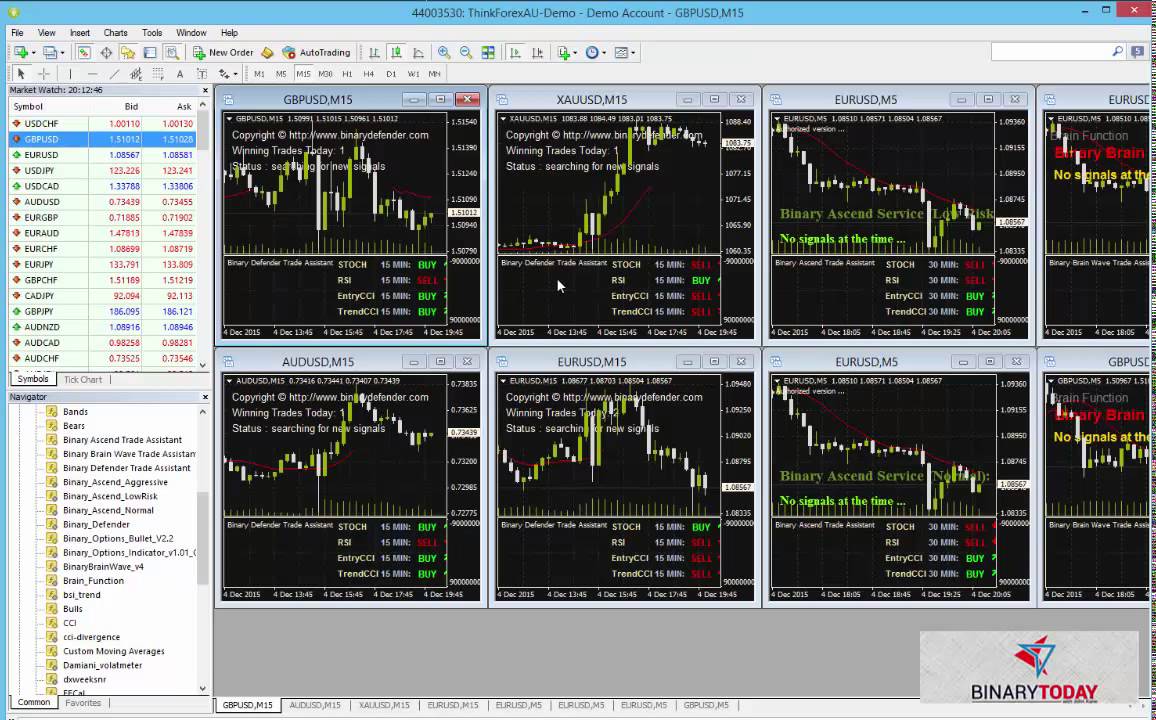Select the Cursor arrow tool
This screenshot has height=720, width=1156.
pos(21,74)
